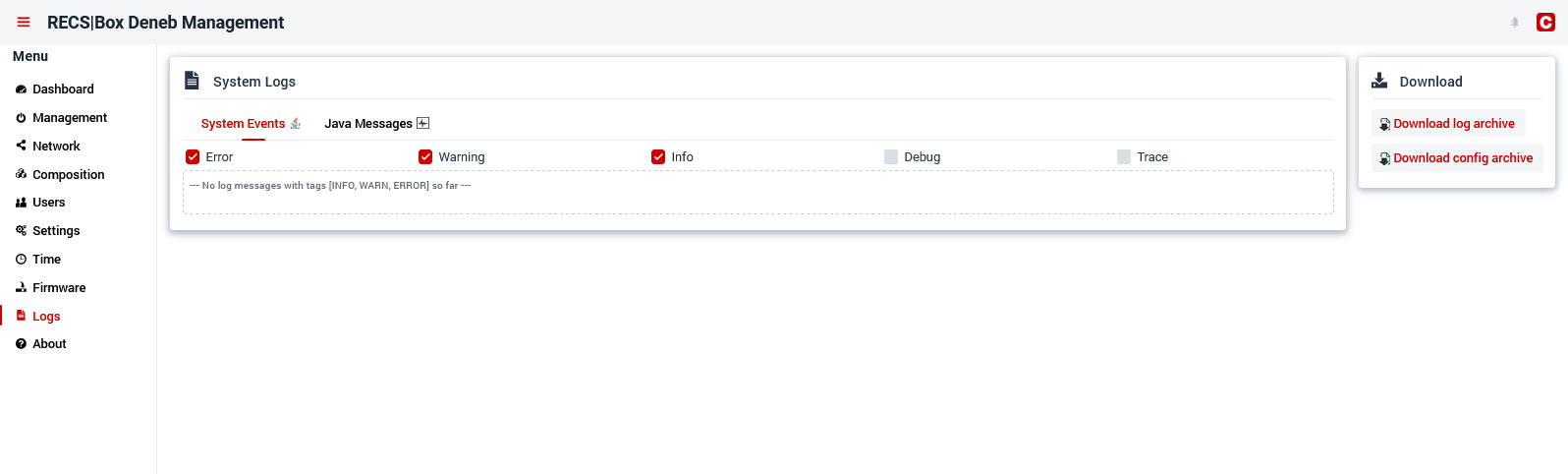The height and width of the screenshot is (474, 1568).
Task: Click the log archive download icon
Action: point(1384,125)
